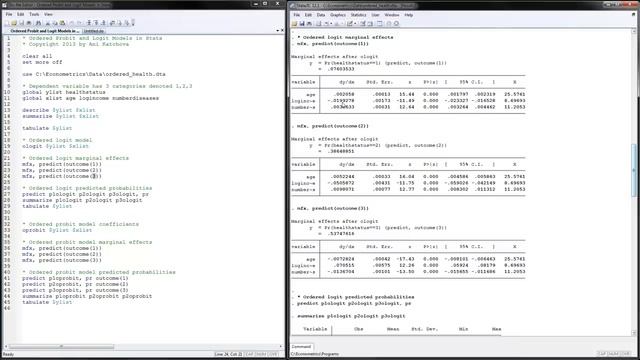Image resolution: width=640 pixels, height=360 pixels.
Task: Open File menu in Do-file Editor
Action: pyautogui.click(x=9, y=14)
